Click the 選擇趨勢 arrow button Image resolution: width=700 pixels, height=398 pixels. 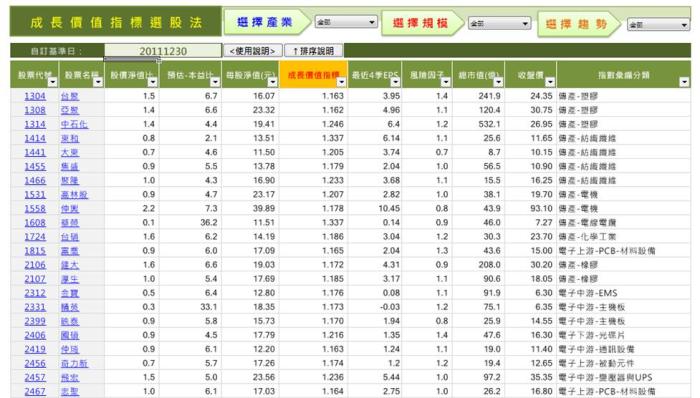click(579, 24)
